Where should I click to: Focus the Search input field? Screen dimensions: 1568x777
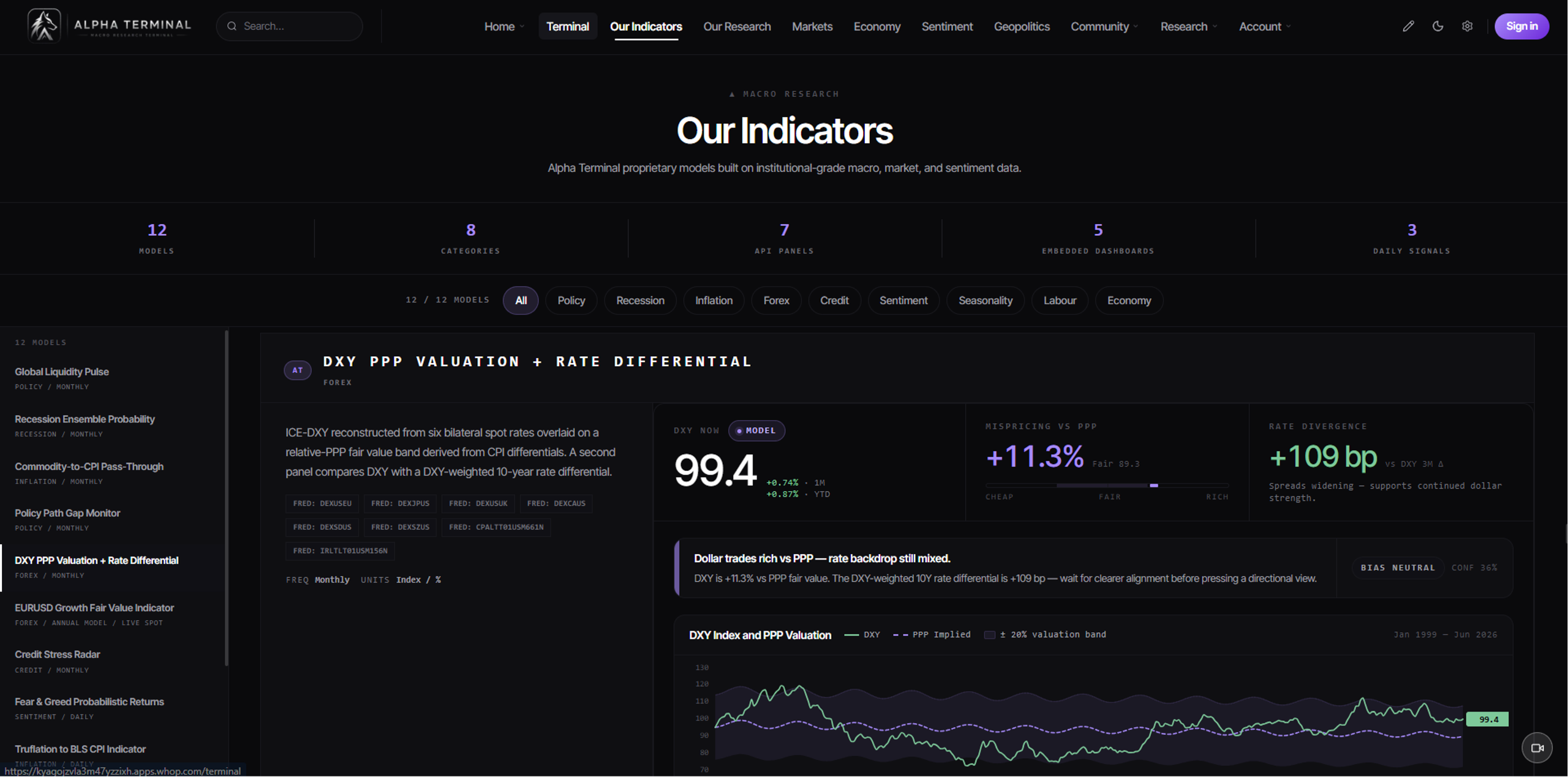290,26
